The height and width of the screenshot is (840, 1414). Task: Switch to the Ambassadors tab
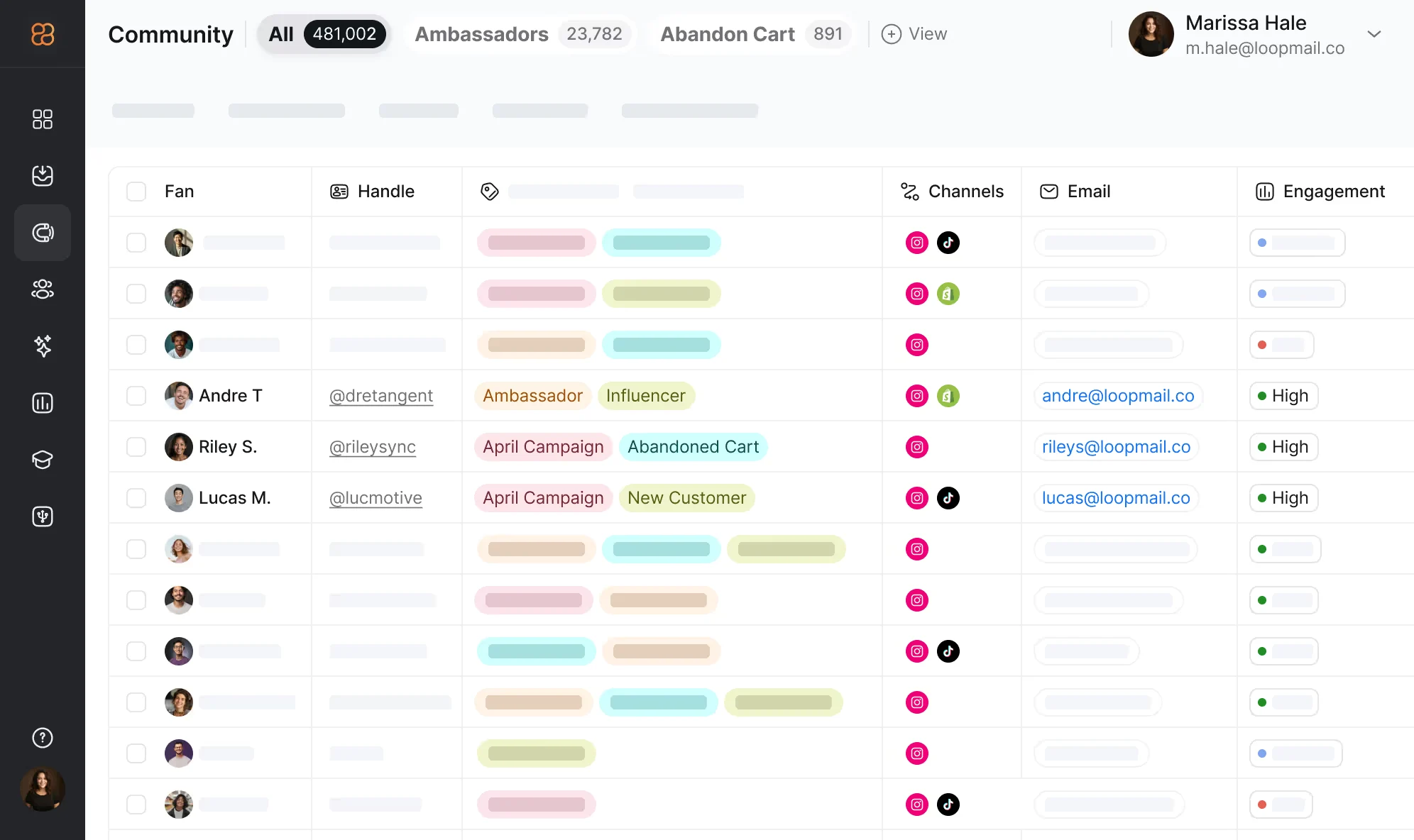point(520,34)
